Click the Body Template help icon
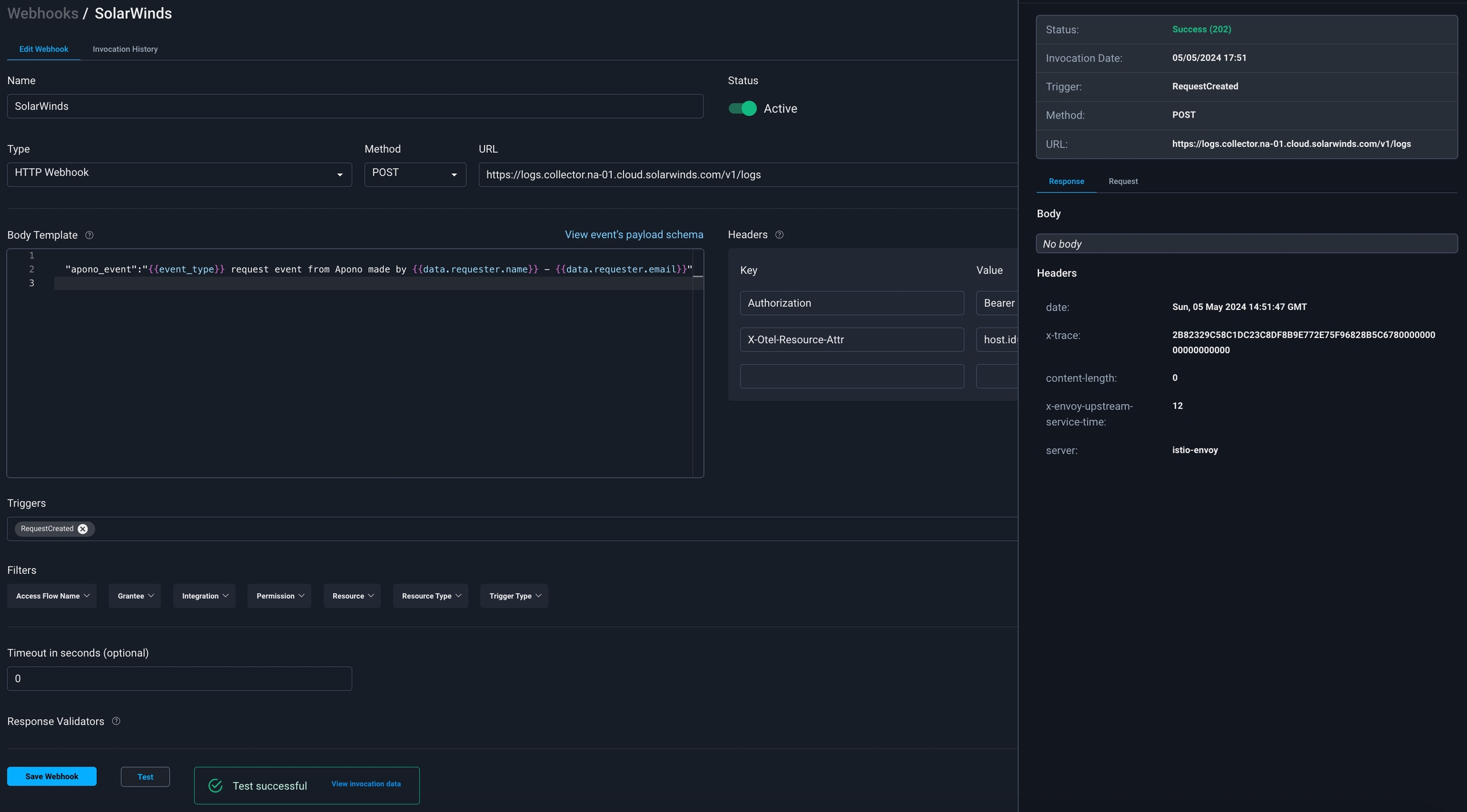 point(89,235)
